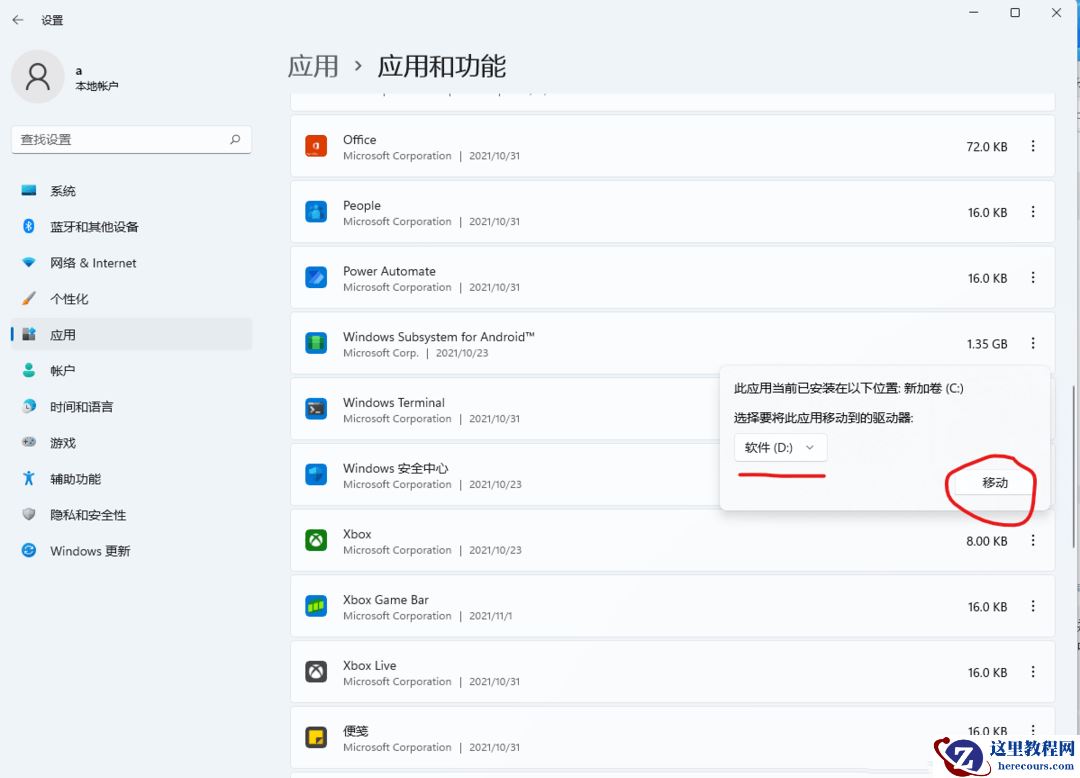Image resolution: width=1080 pixels, height=778 pixels.
Task: Open the 游戏 Xbox gaming settings icon
Action: (28, 442)
